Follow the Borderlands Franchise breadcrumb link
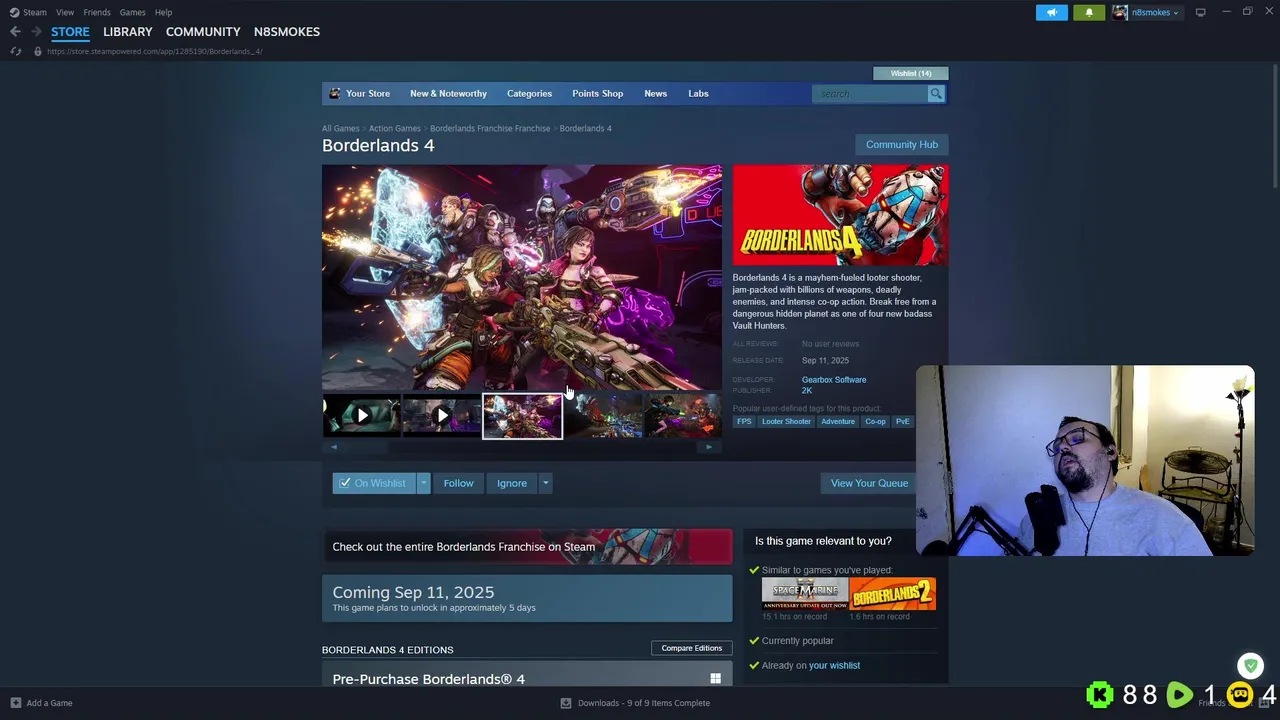Image resolution: width=1280 pixels, height=720 pixels. click(x=490, y=129)
